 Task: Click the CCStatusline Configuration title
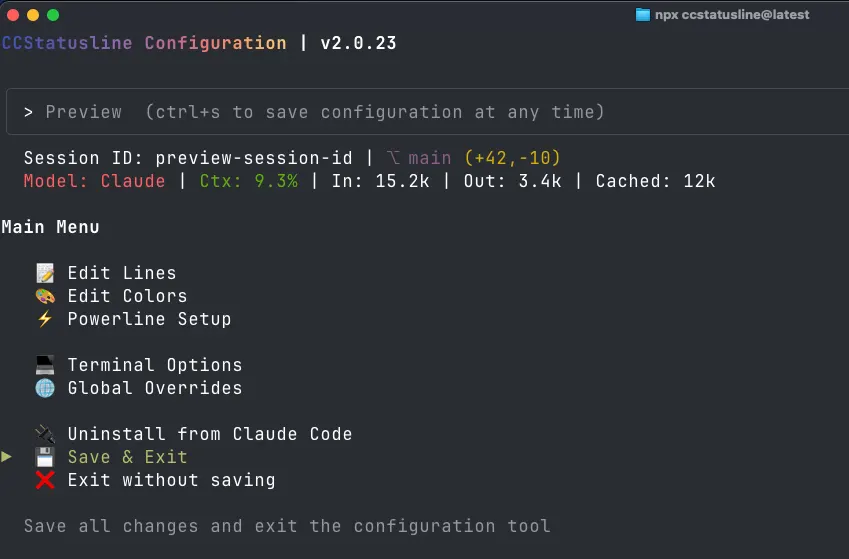click(144, 43)
